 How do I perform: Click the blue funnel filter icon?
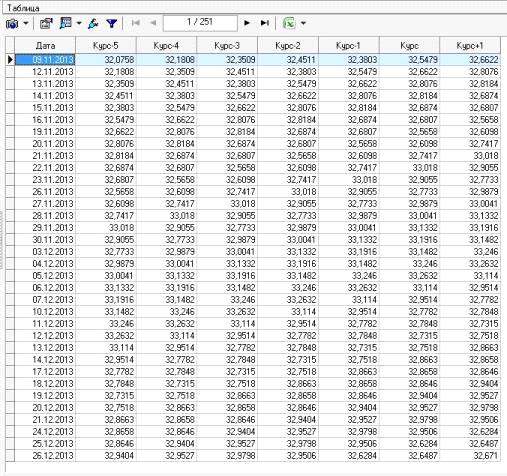pos(112,23)
